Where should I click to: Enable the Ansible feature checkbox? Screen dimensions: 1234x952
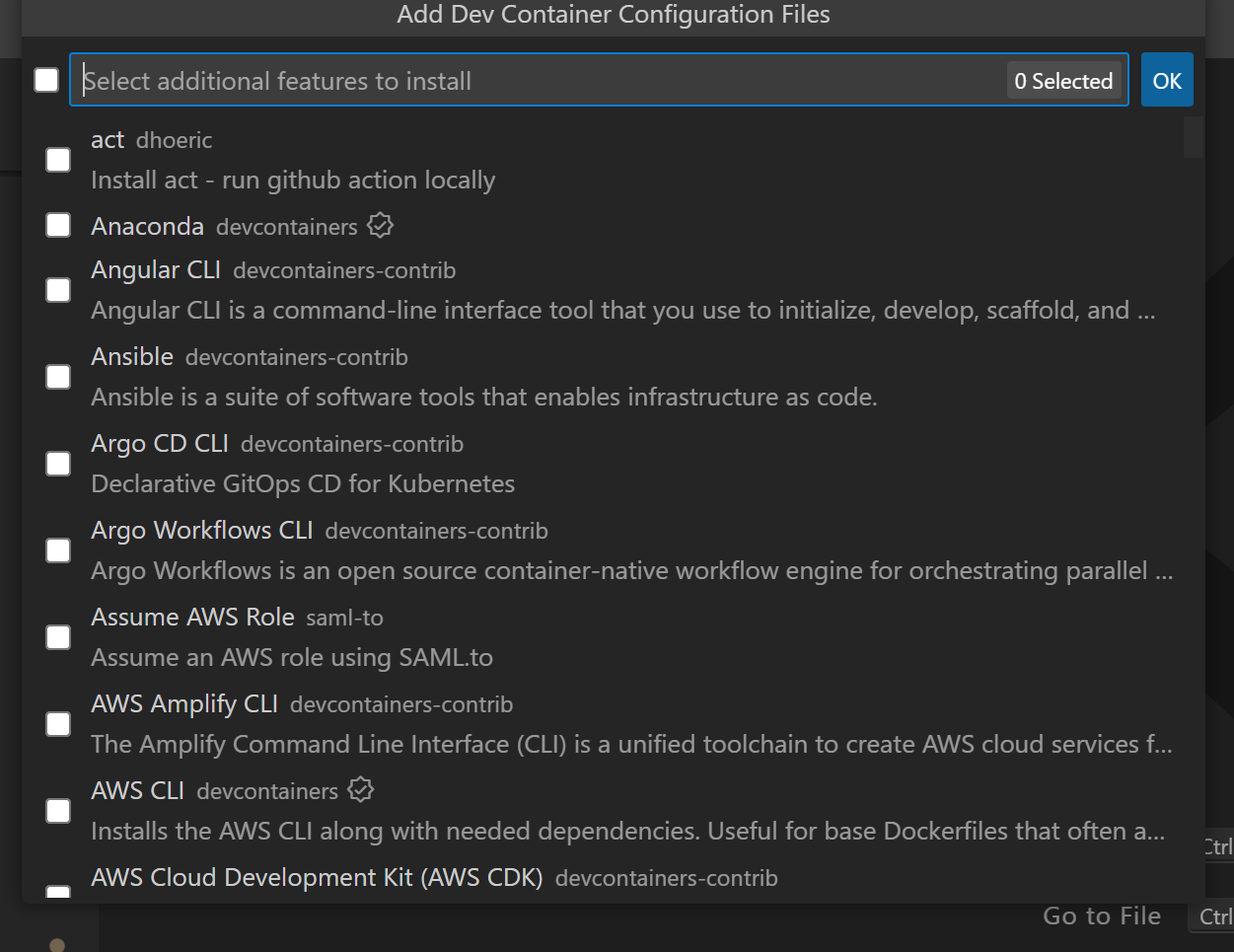point(57,376)
